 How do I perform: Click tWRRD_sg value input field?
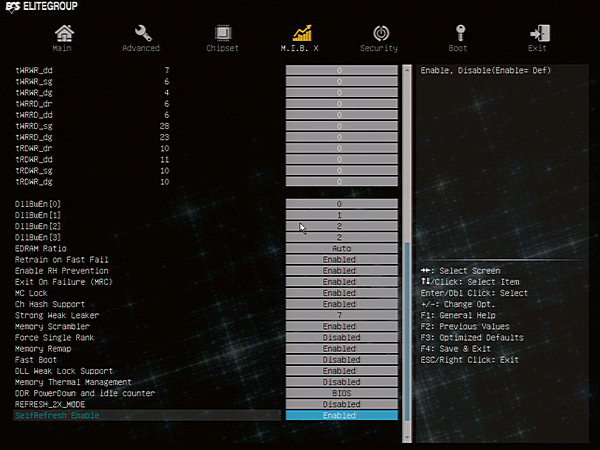(x=342, y=126)
